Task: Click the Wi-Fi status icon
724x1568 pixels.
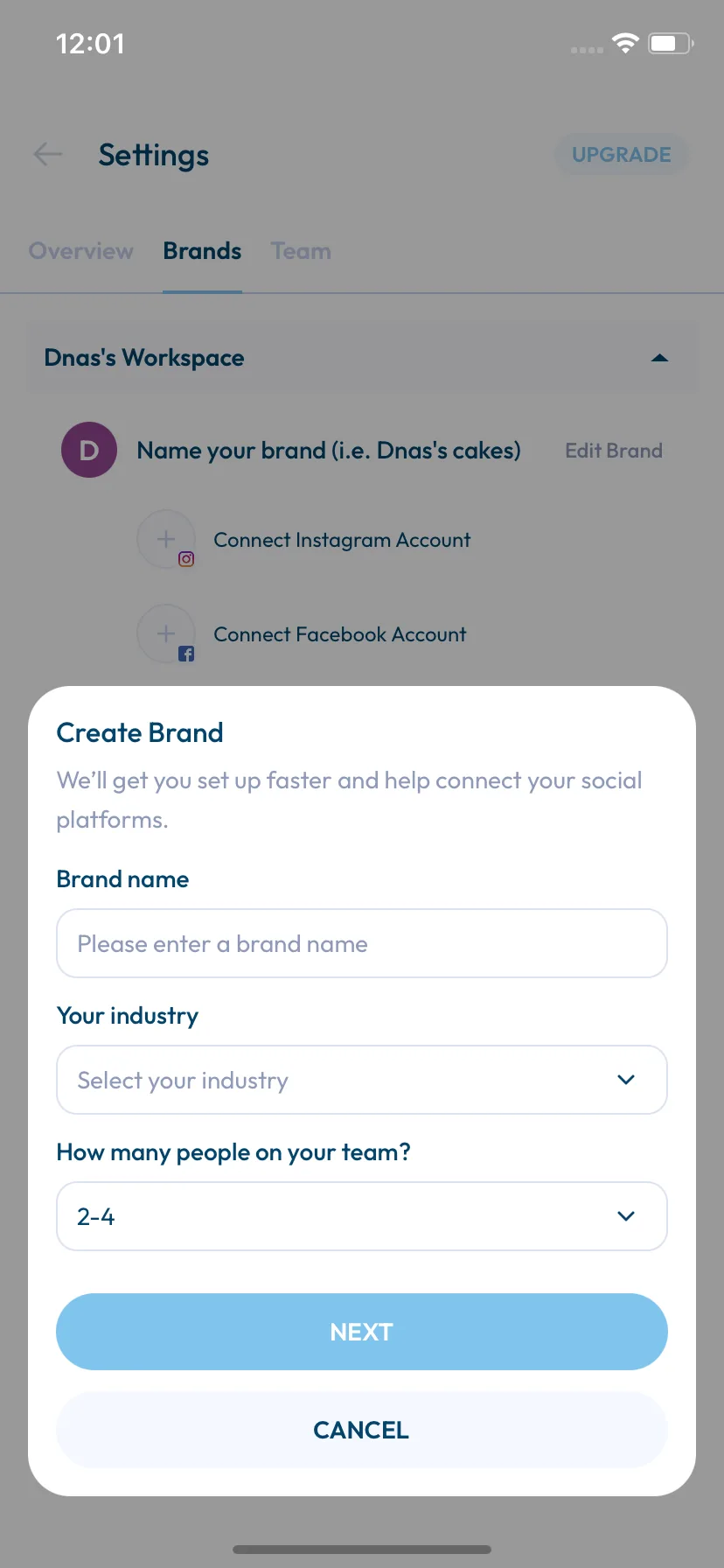Action: [x=625, y=43]
